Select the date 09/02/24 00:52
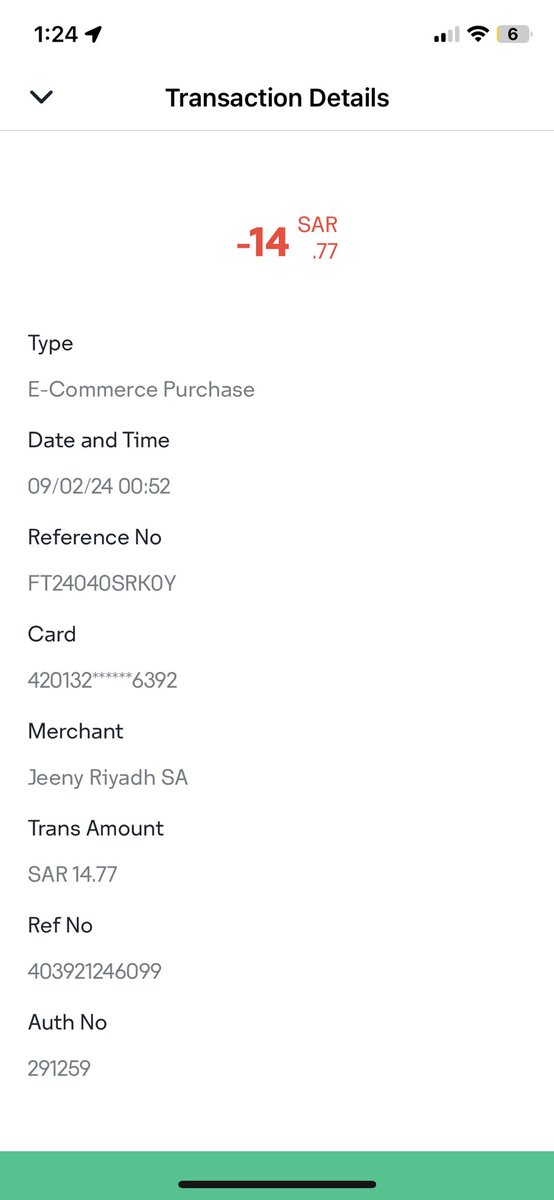 [99, 487]
